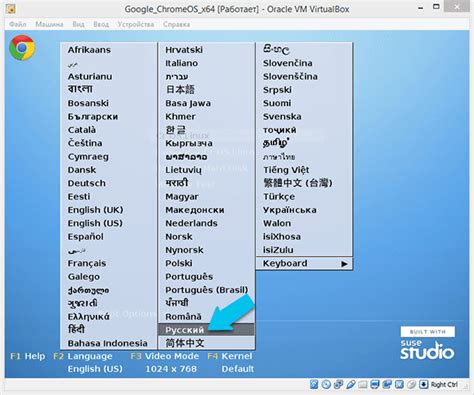Choose English (UK) in the list

click(x=95, y=210)
